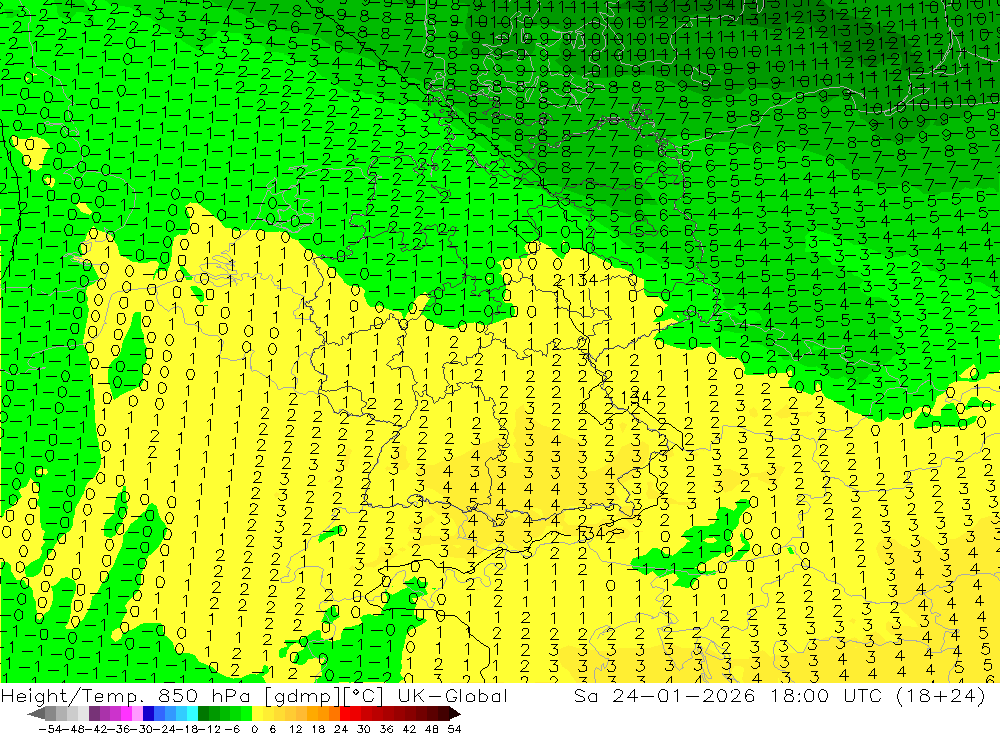Screen dimensions: 1000x733
Task: Click the '(18+24)' forecast hour label
Action: [x=941, y=695]
